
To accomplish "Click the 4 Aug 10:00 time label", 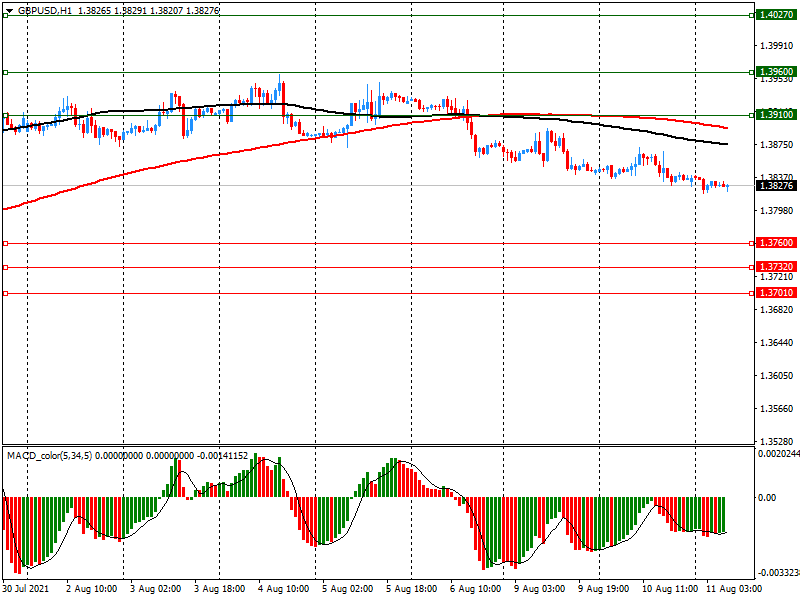I will pyautogui.click(x=284, y=588).
